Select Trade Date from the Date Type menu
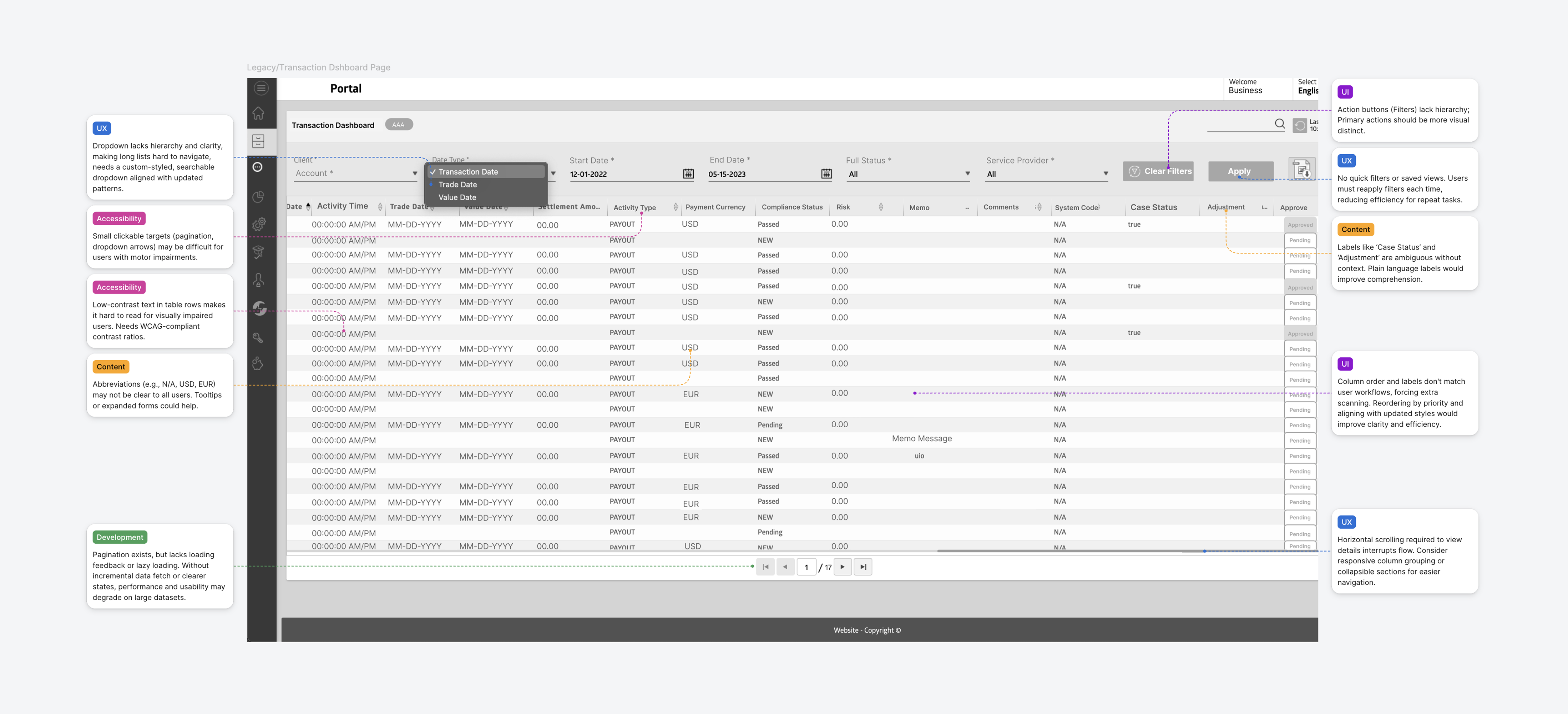The width and height of the screenshot is (1568, 714). pyautogui.click(x=457, y=185)
